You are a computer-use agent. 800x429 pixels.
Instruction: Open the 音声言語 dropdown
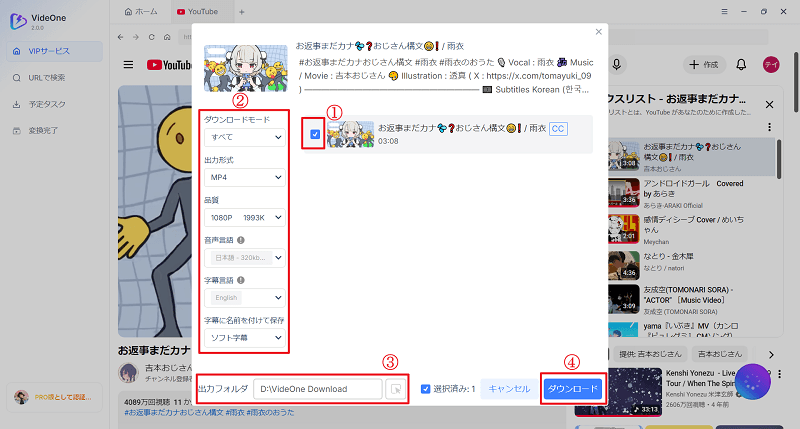coord(245,258)
